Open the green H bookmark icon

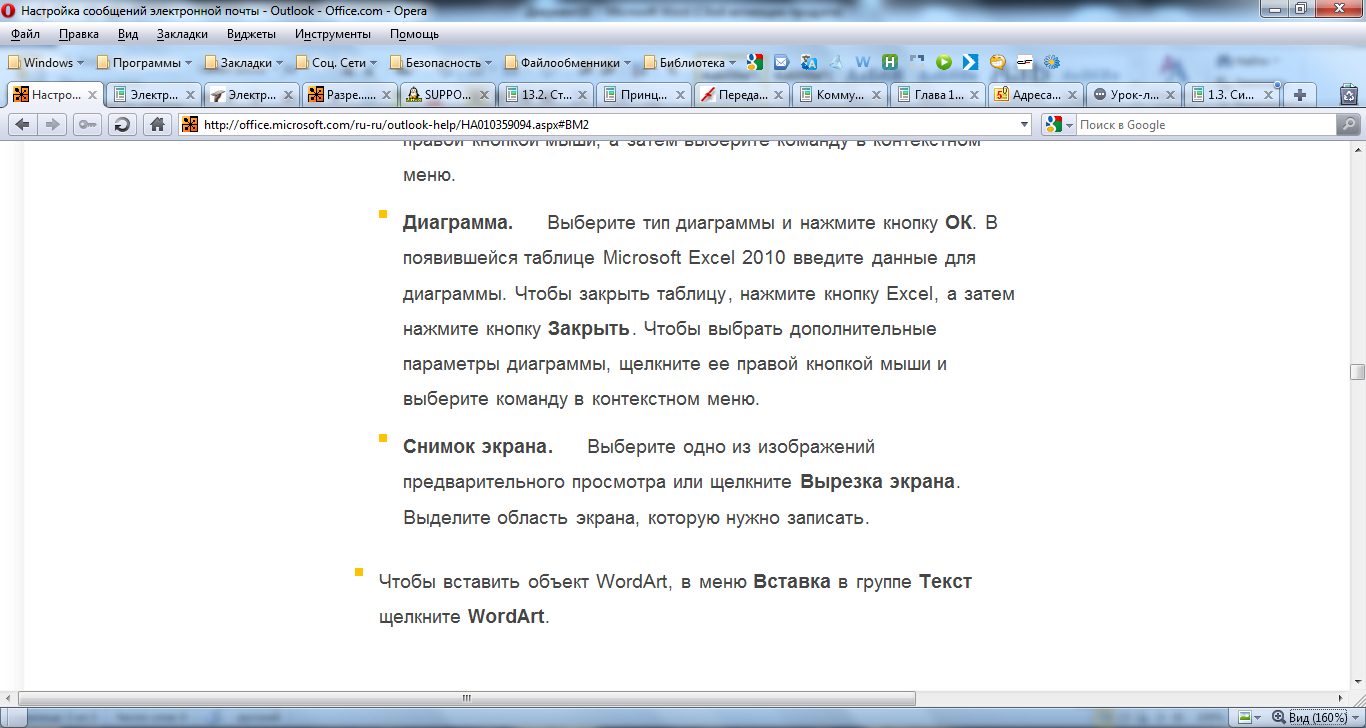(889, 62)
